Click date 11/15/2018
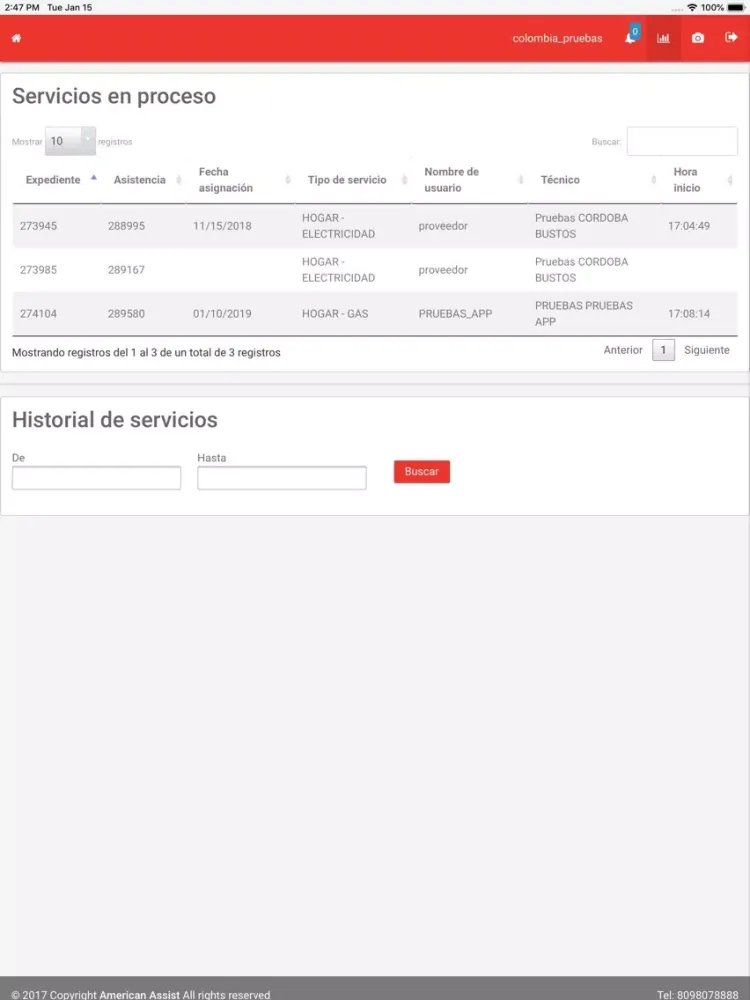Viewport: 750px width, 1000px height. (x=222, y=226)
